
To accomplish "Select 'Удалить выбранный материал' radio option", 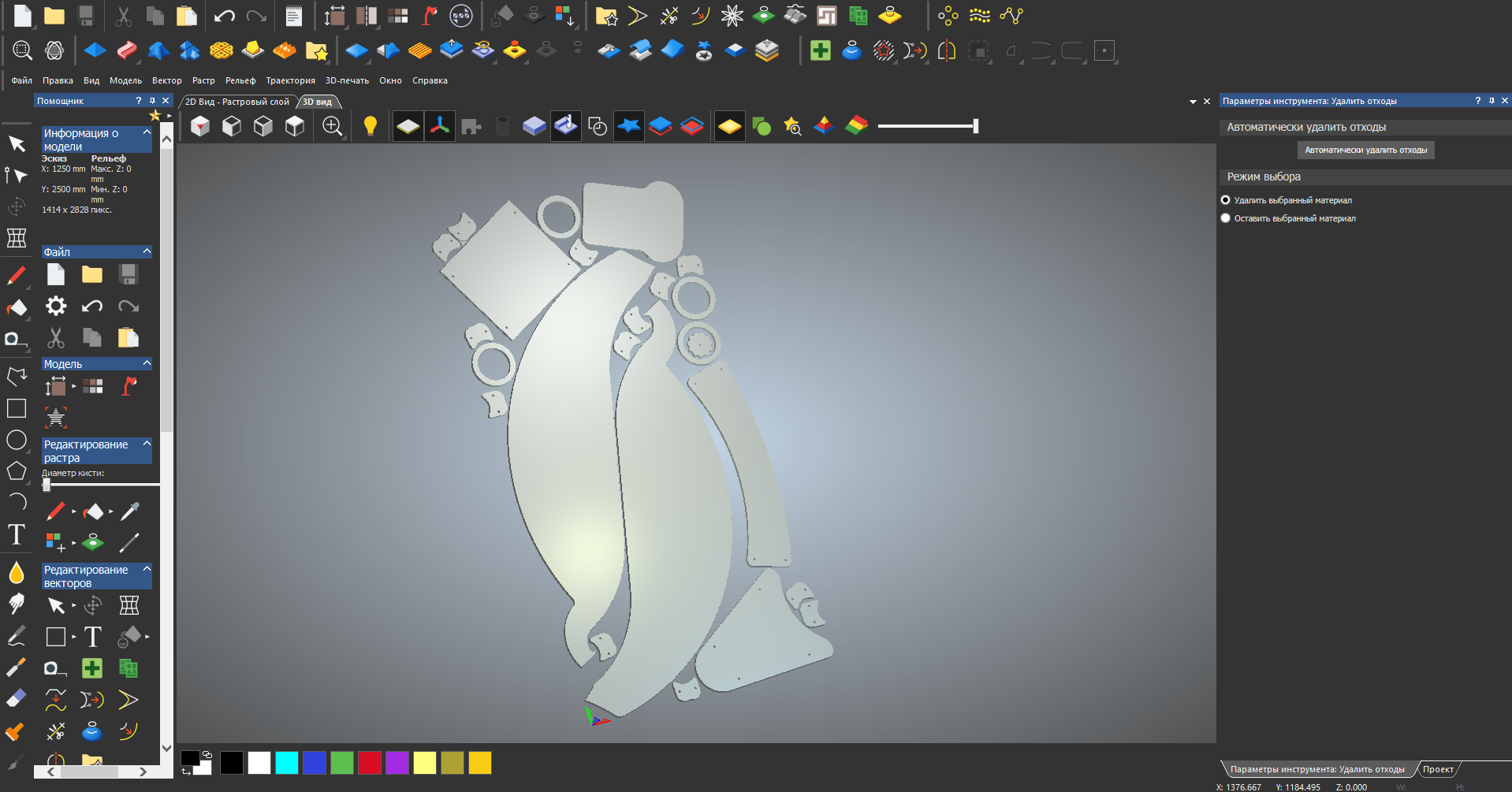I will tap(1226, 200).
